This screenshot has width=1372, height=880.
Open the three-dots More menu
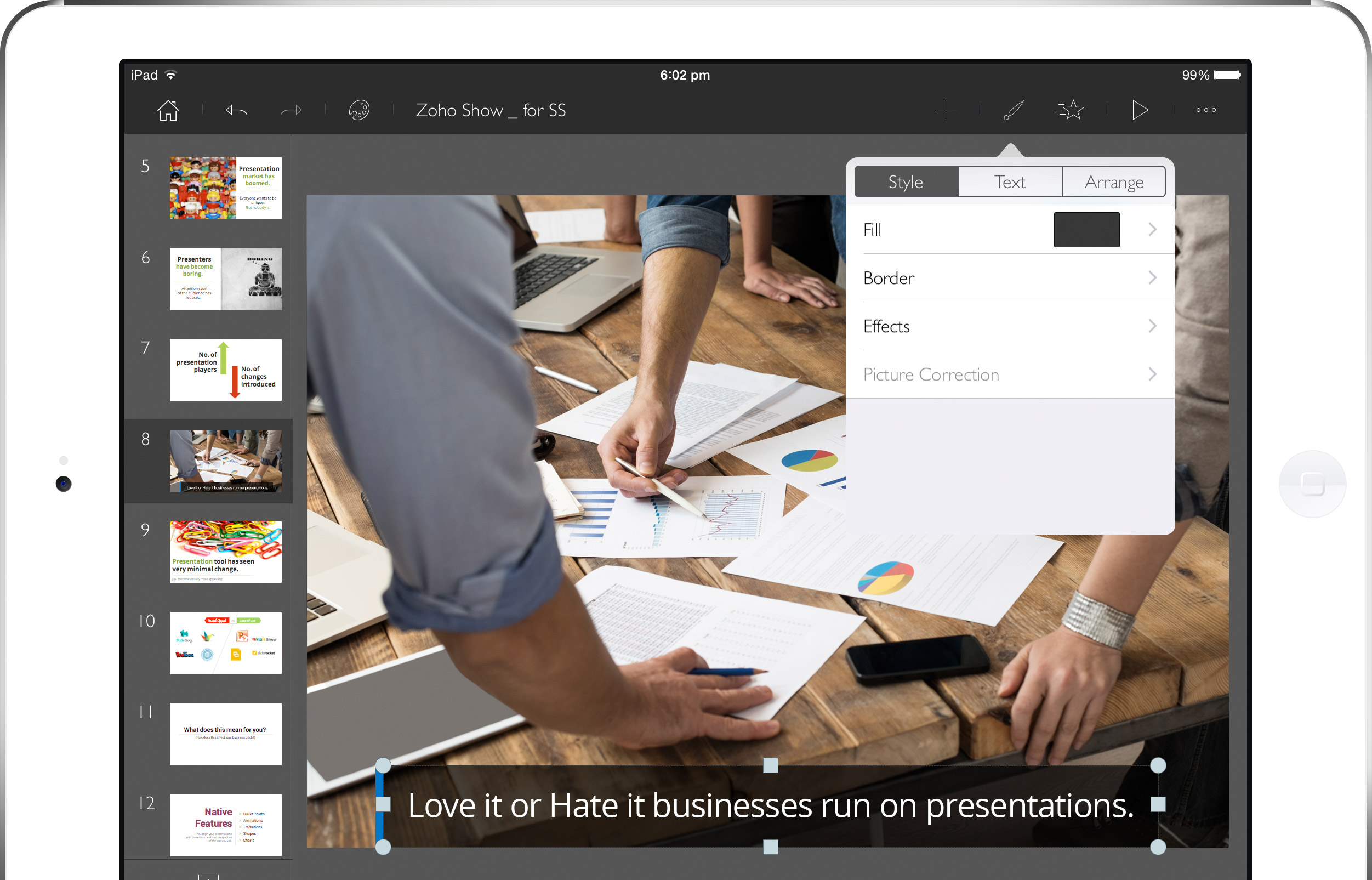click(x=1206, y=110)
